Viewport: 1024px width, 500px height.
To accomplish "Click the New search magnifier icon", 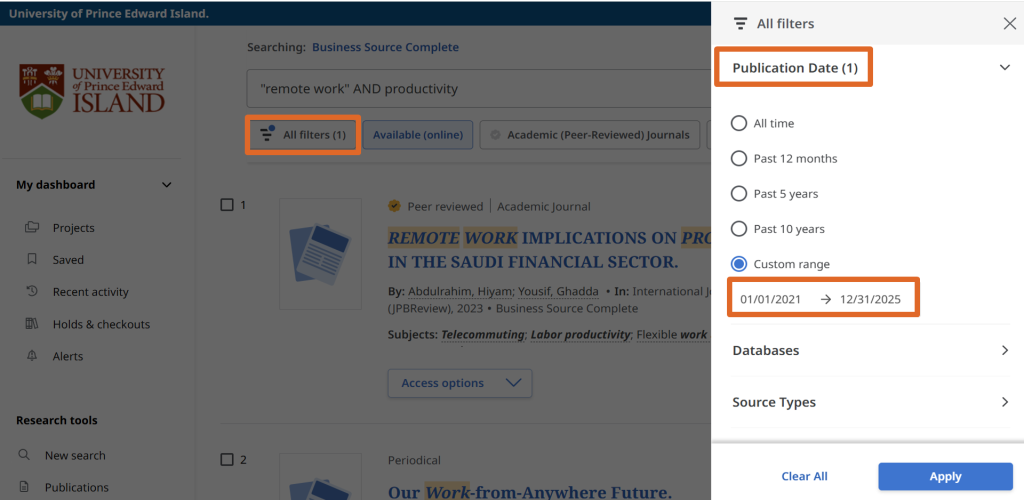I will 24,455.
